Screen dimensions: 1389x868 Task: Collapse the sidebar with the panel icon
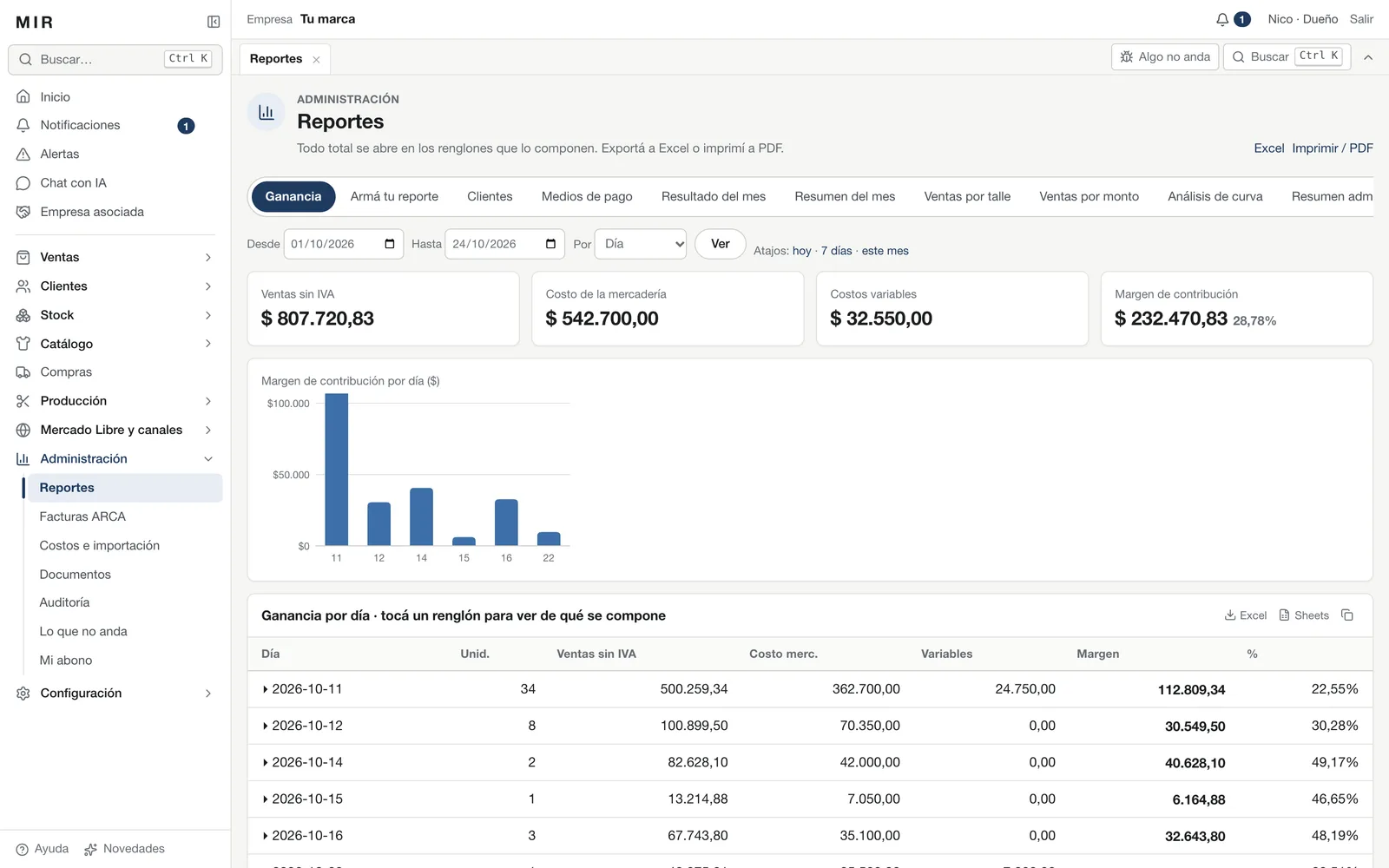[x=214, y=22]
